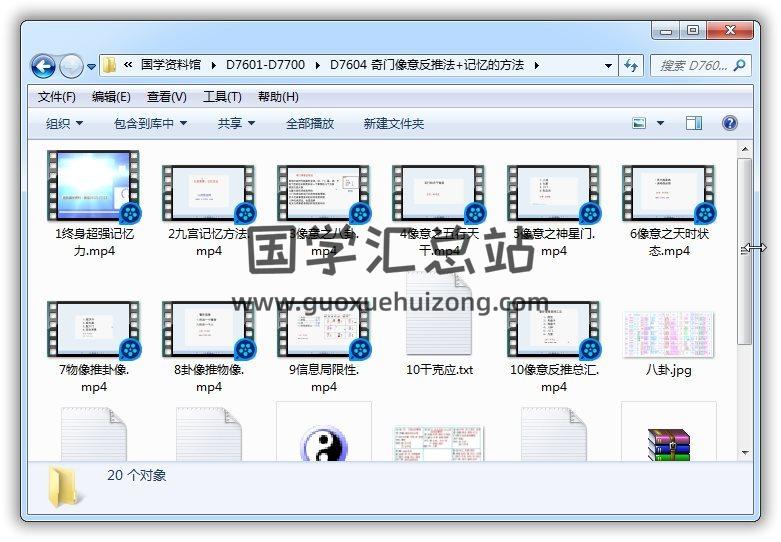Screen dimensions: 781x542
Task: Open address bar previous locations dropdown
Action: 608,66
